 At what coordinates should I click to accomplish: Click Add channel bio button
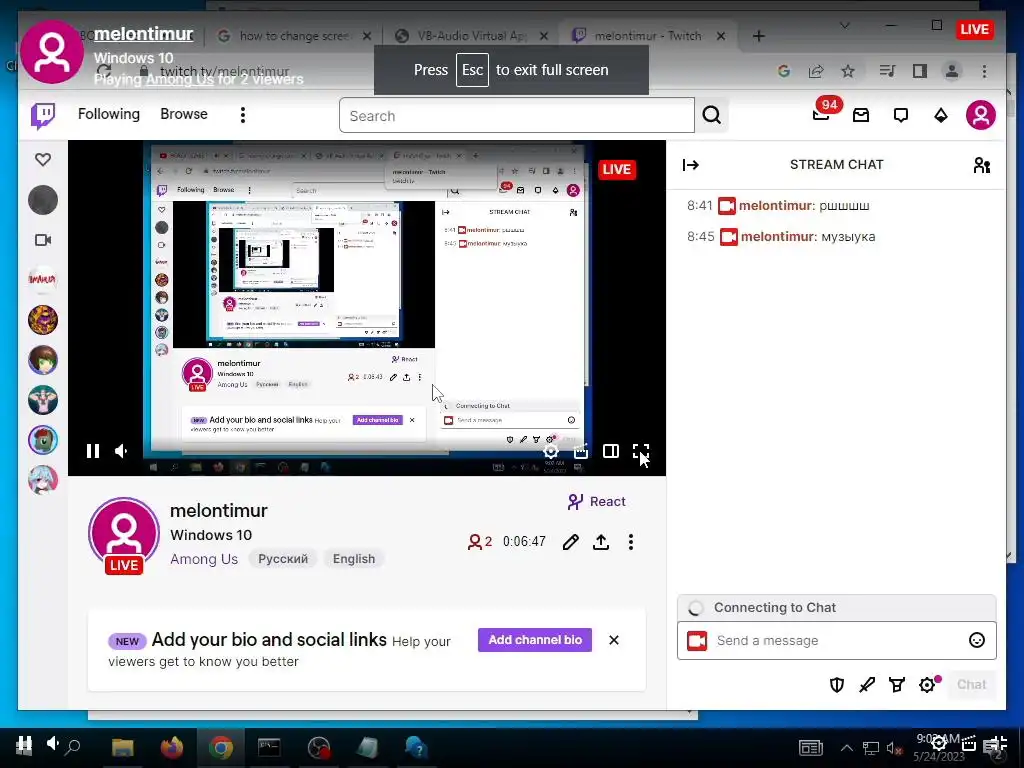[x=535, y=640]
